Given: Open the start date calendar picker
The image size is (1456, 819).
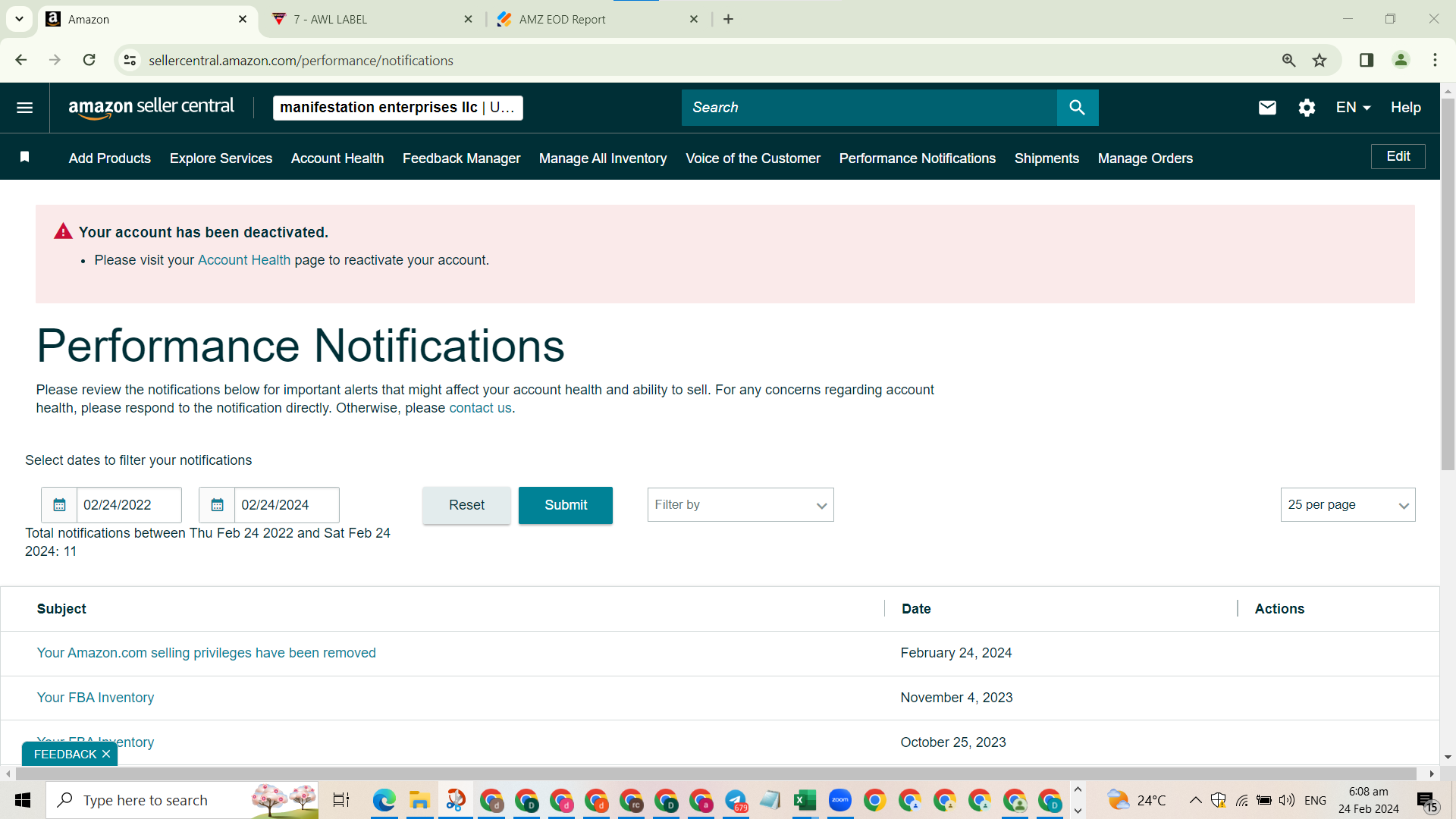Looking at the screenshot, I should (59, 505).
